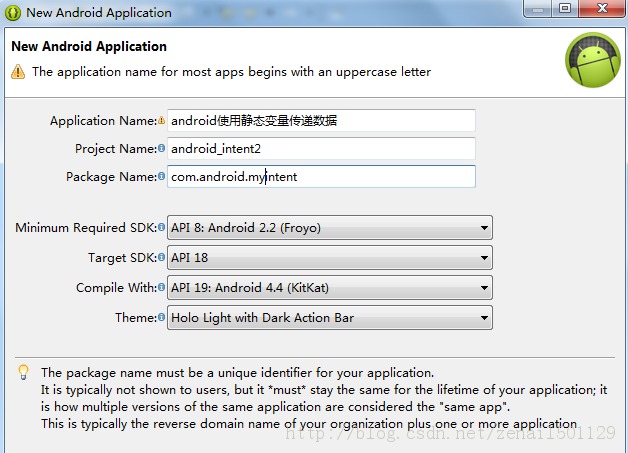This screenshot has width=628, height=453.
Task: Maximize the New Android Application window
Action: click(x=565, y=8)
